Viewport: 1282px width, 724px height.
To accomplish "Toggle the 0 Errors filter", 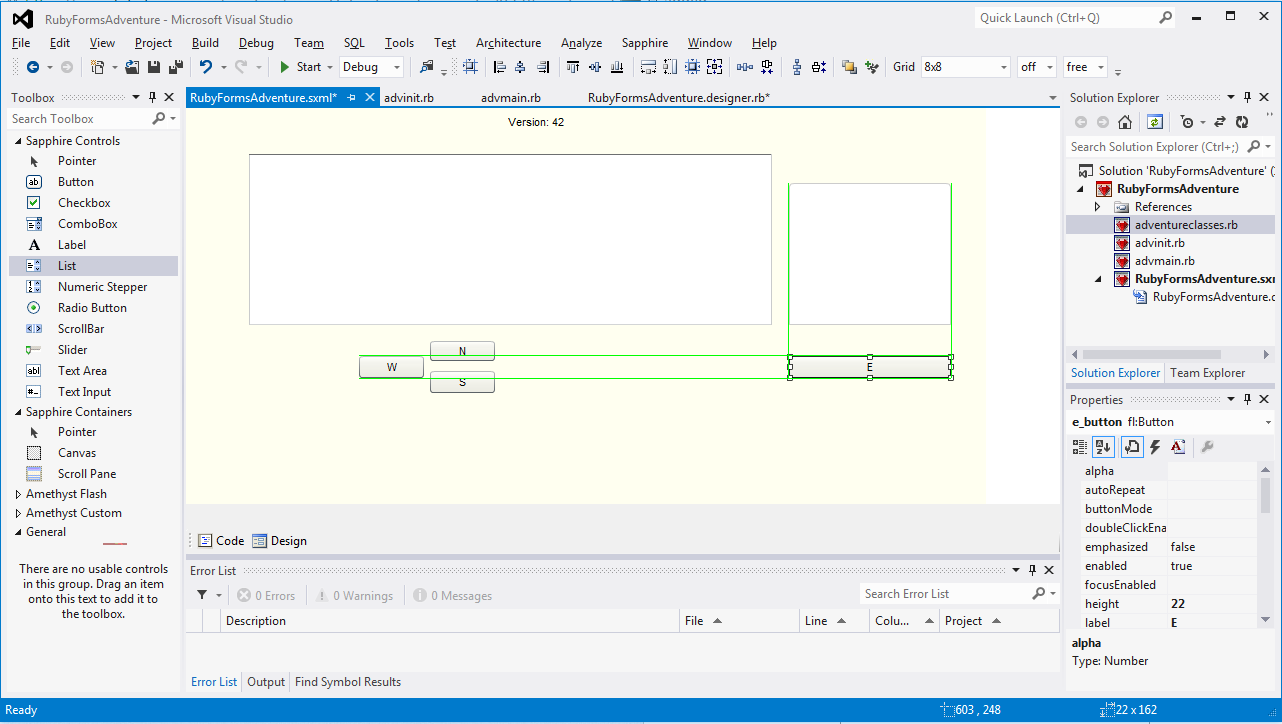I will [266, 595].
